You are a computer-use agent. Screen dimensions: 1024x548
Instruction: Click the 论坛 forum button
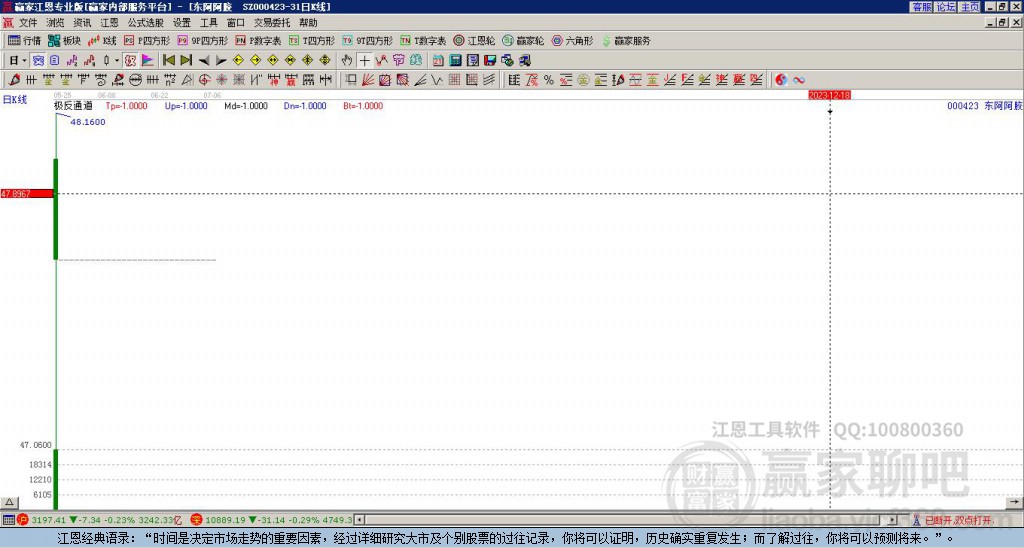click(946, 7)
